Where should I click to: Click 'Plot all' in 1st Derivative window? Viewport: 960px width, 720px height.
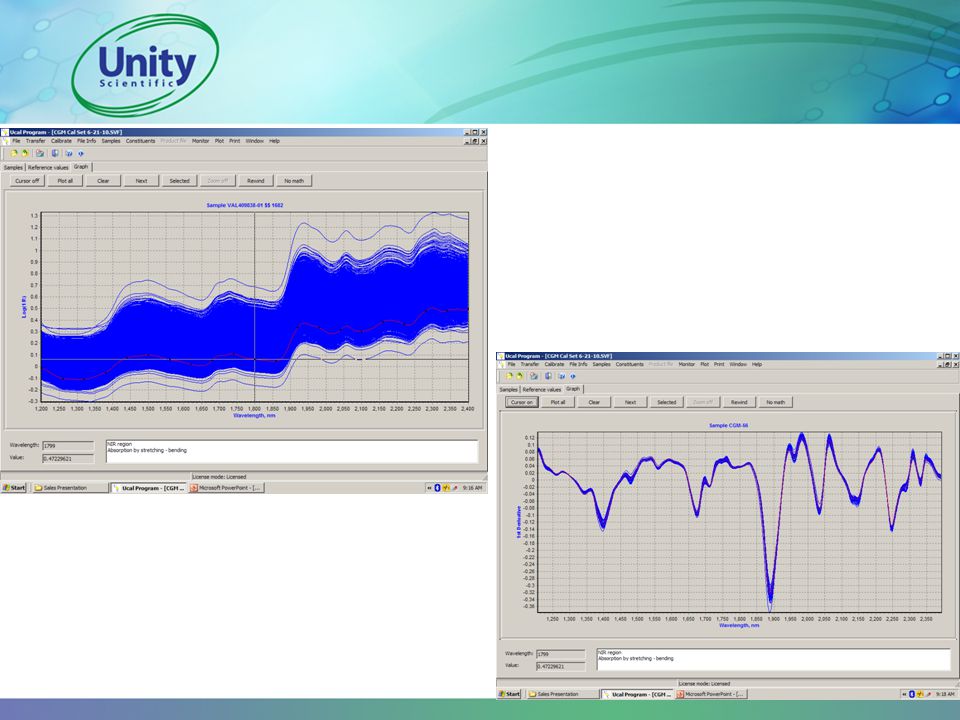[558, 402]
